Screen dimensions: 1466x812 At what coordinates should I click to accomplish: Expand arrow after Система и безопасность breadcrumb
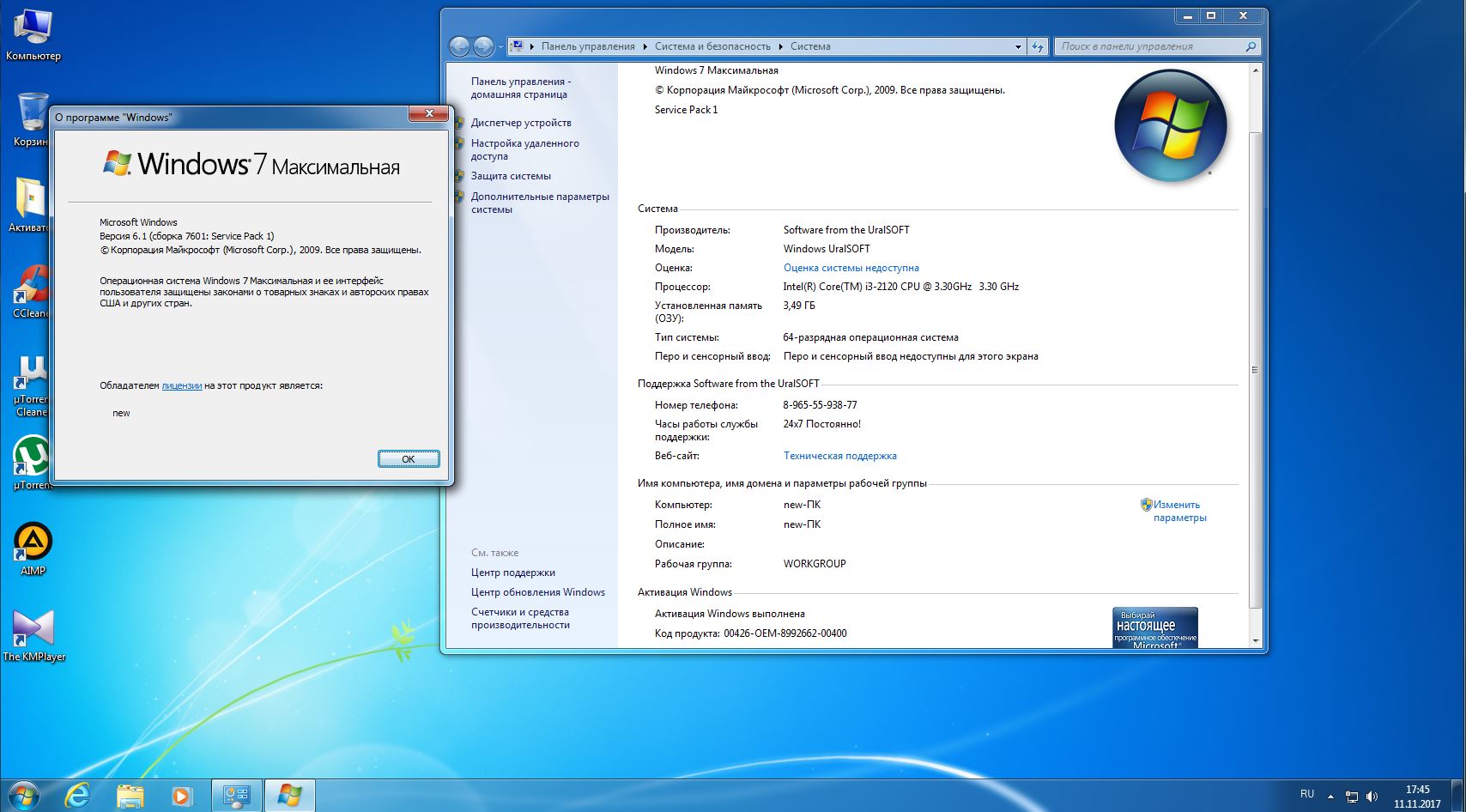[x=780, y=46]
